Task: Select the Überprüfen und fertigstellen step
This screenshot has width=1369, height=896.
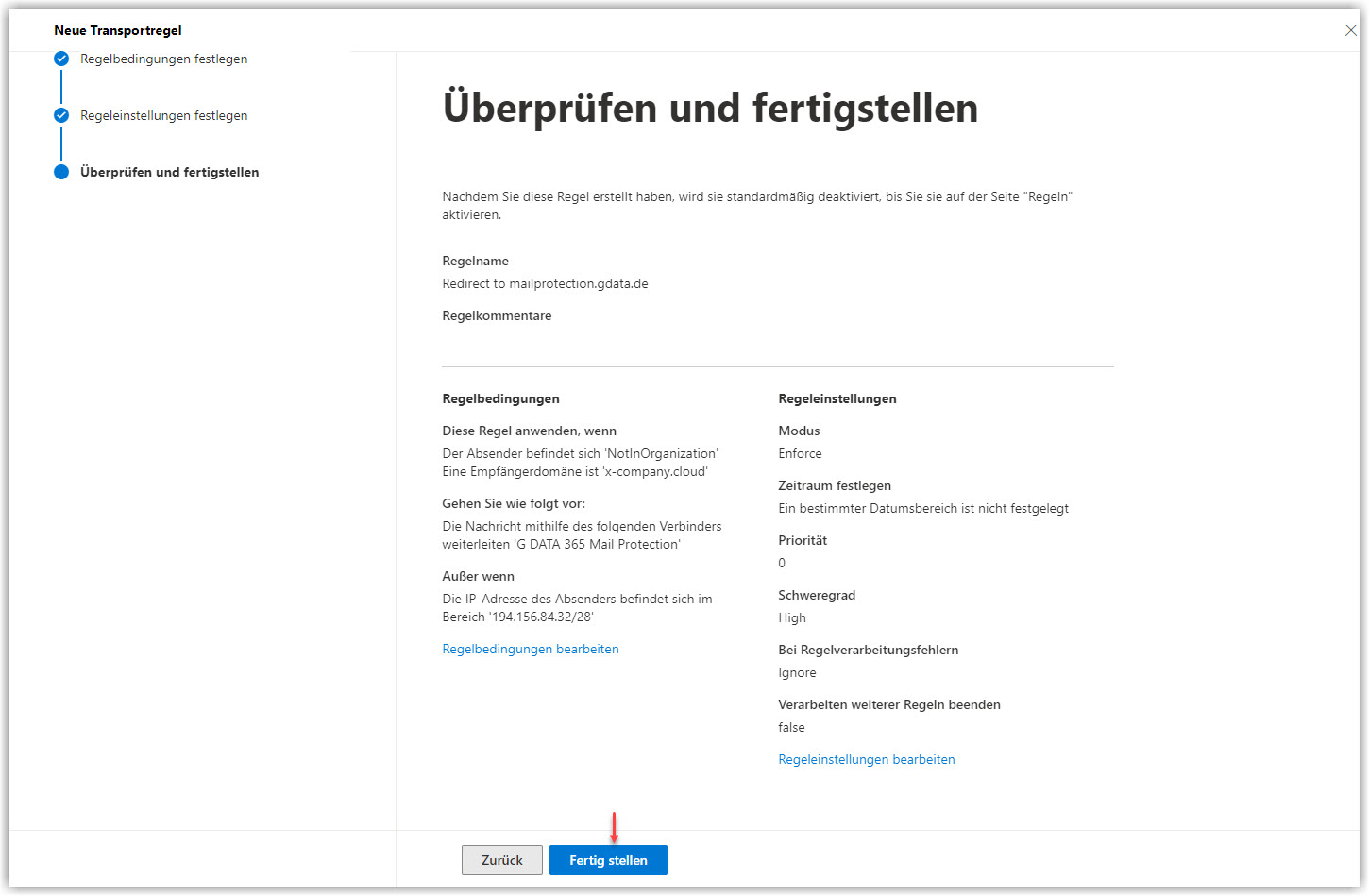Action: click(170, 172)
